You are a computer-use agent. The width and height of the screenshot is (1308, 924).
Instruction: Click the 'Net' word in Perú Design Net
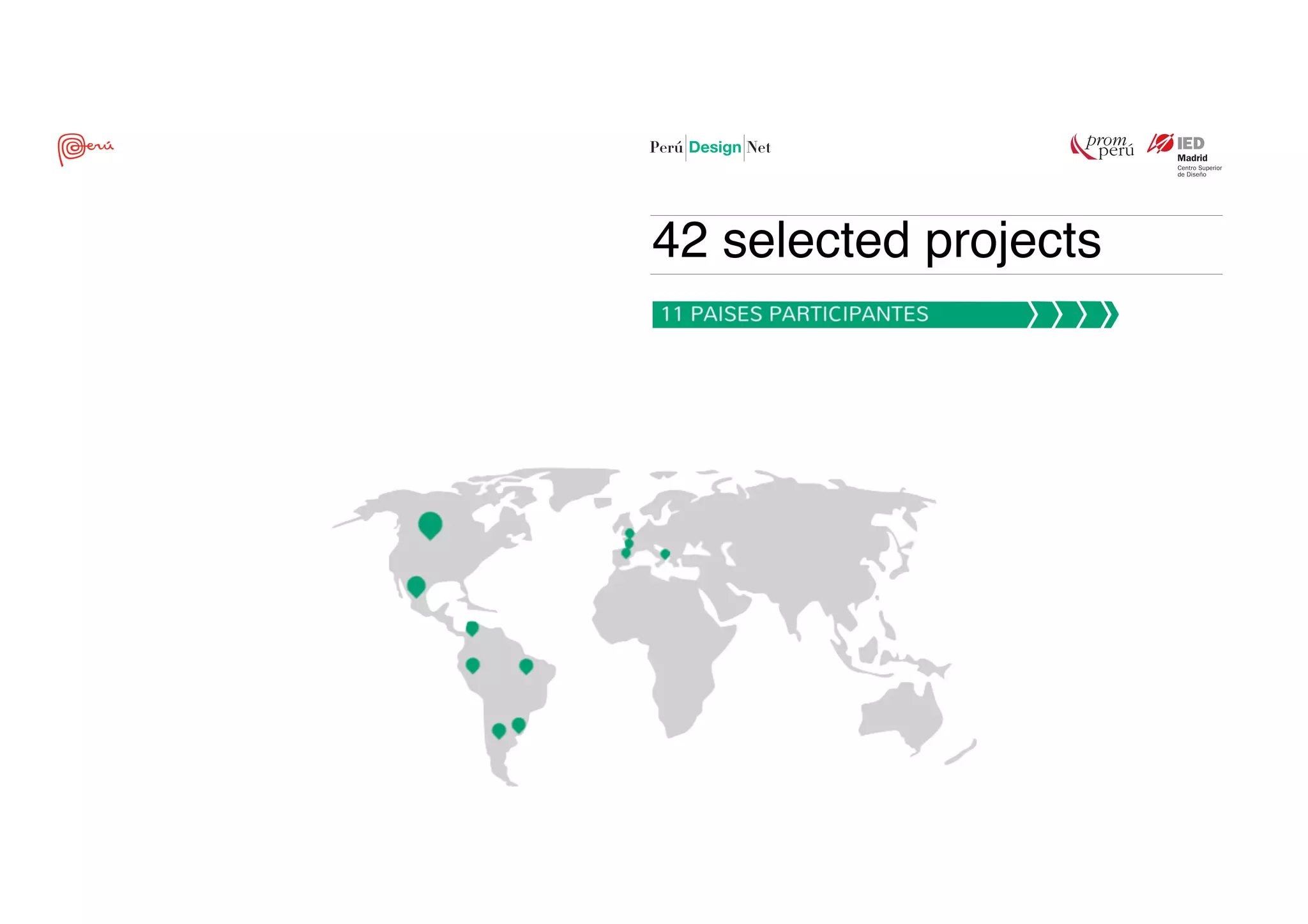pos(758,148)
